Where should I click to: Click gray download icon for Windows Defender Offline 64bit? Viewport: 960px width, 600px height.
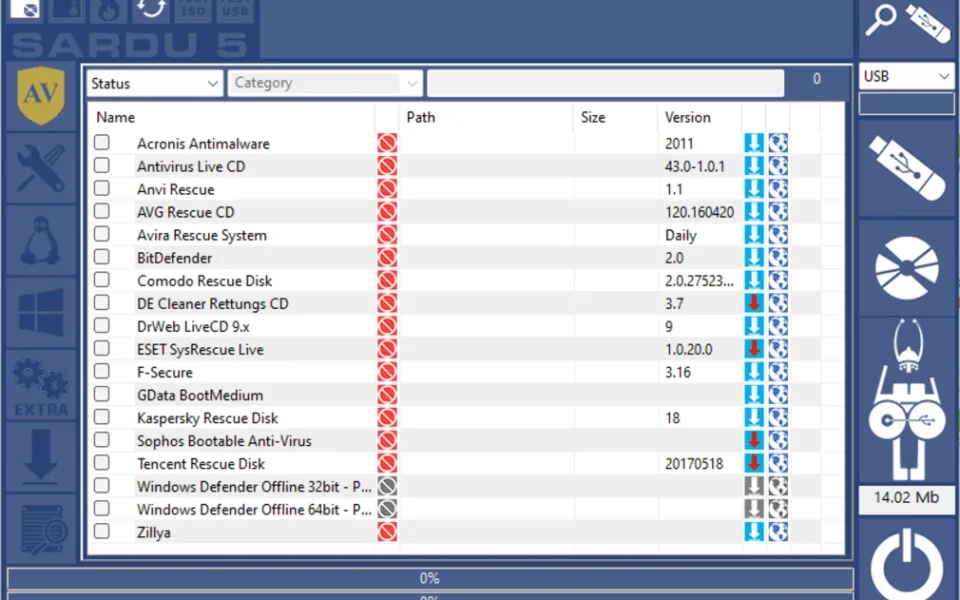point(754,509)
